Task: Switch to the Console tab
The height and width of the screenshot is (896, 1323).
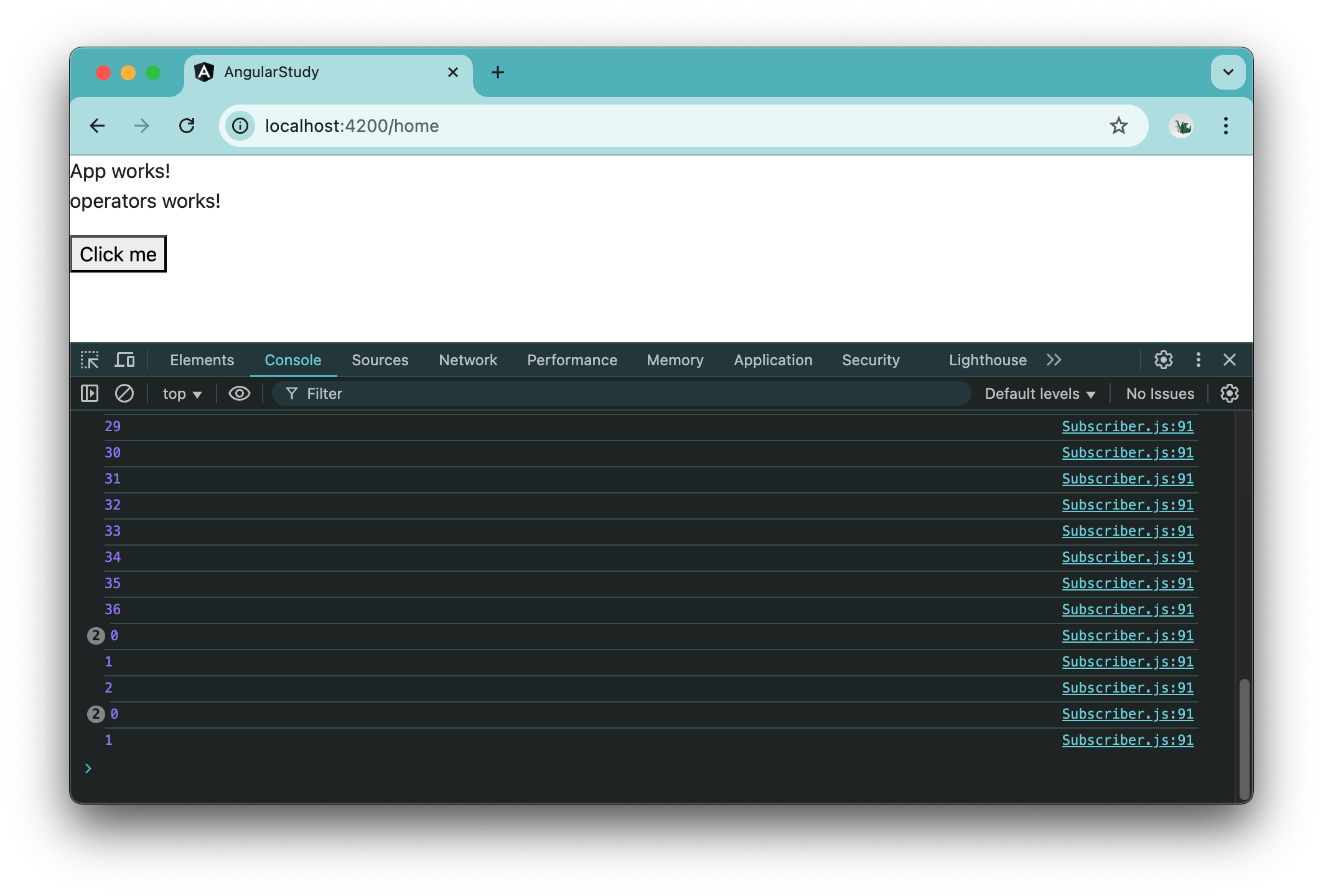Action: 293,359
